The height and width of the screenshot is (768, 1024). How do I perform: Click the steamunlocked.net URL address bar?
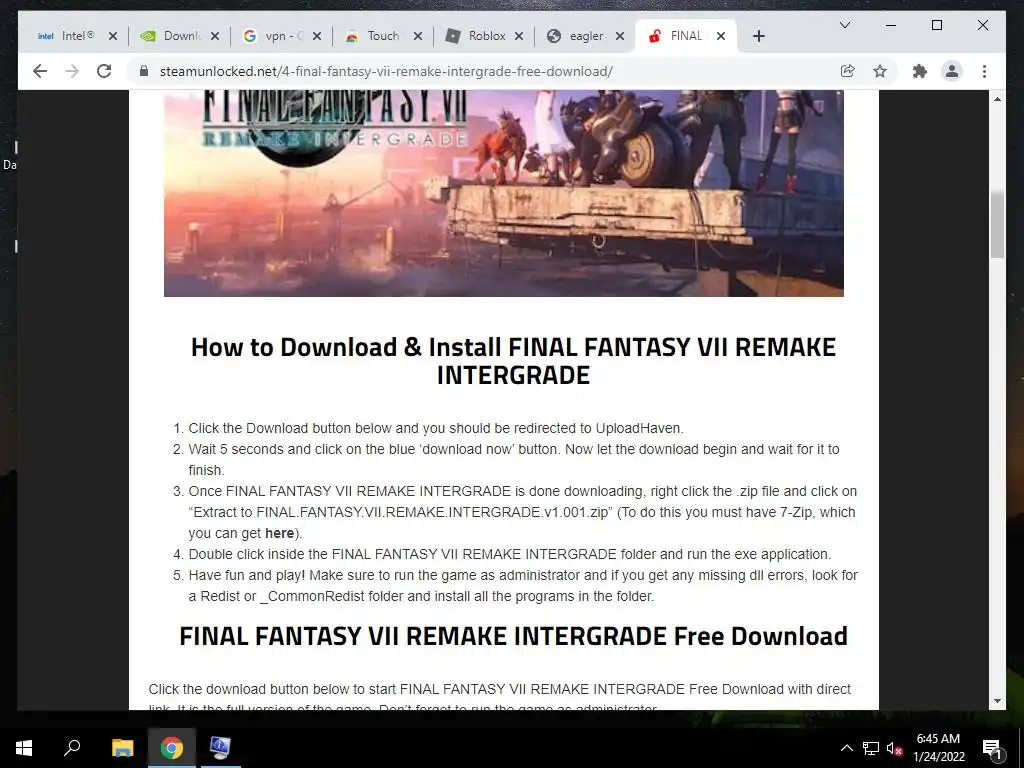coord(385,71)
